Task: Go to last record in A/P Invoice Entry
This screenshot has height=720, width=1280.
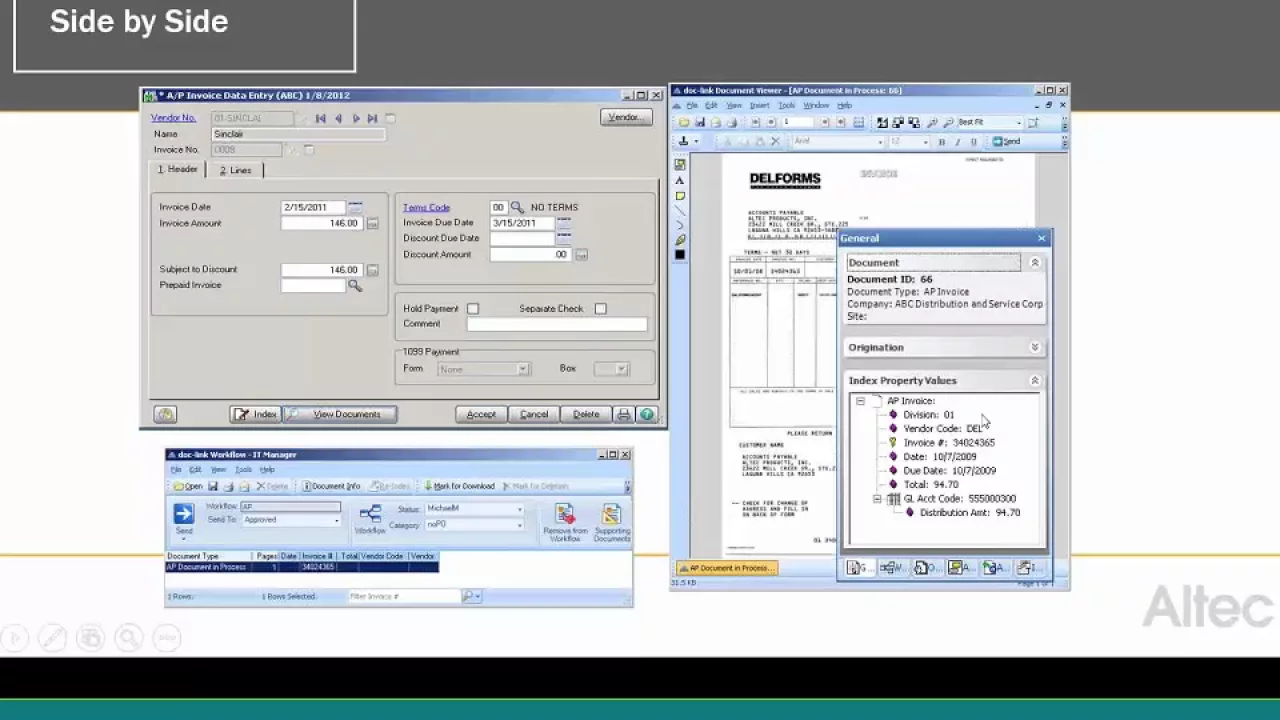Action: [x=372, y=119]
